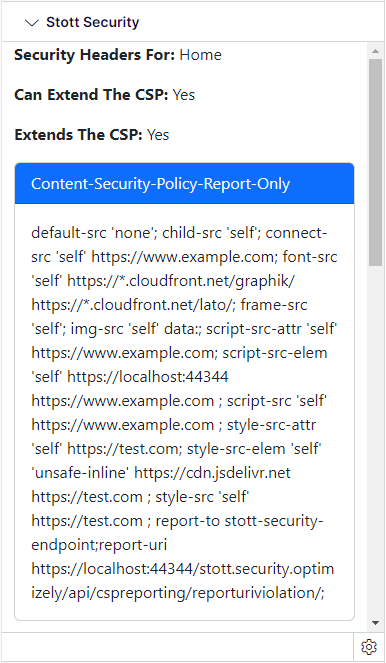This screenshot has width=386, height=663.
Task: Click the 'Security Headers For:' label
Action: pos(95,55)
